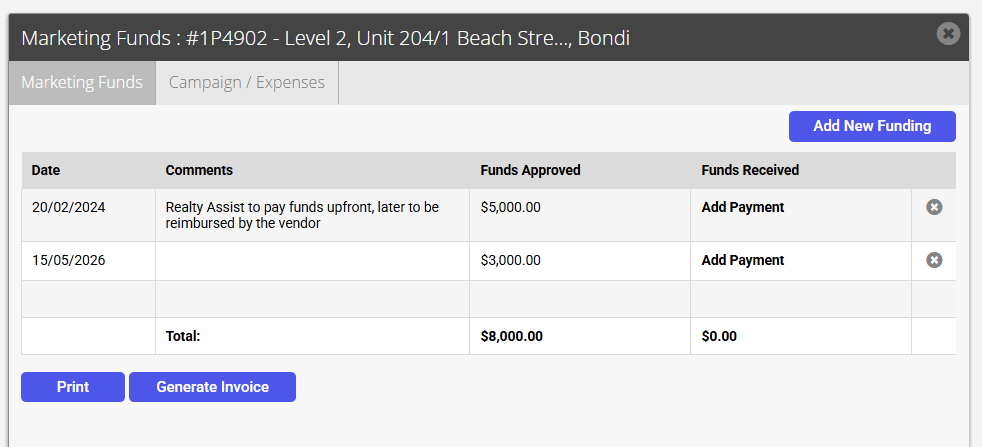Select the 20/02/2024 date cell
This screenshot has width=982, height=447.
tap(89, 215)
